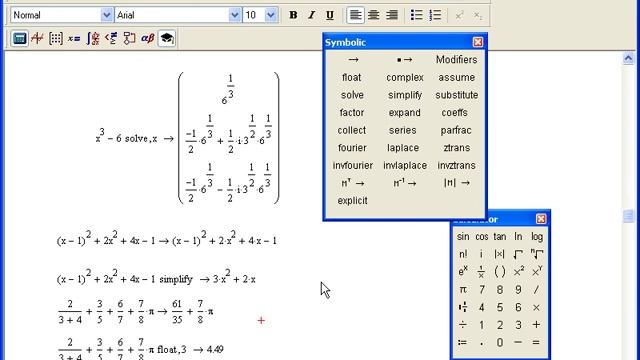This screenshot has height=360, width=640.
Task: Insert the parfrac keyword
Action: (x=456, y=131)
